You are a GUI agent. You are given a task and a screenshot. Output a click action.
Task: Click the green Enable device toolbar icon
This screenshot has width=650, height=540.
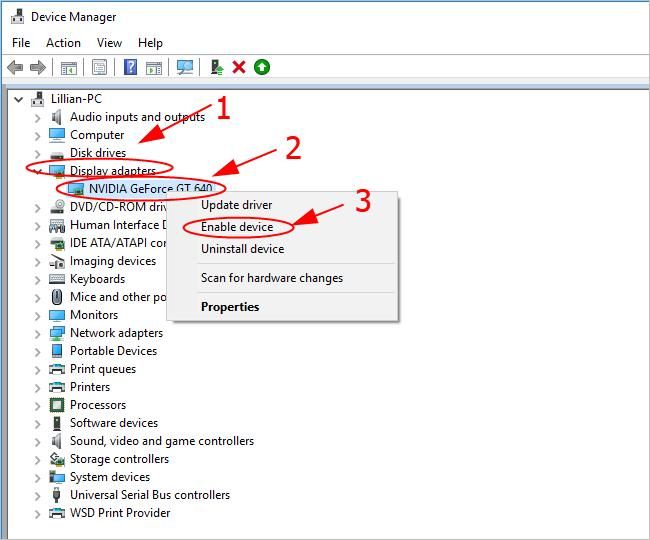(x=262, y=67)
